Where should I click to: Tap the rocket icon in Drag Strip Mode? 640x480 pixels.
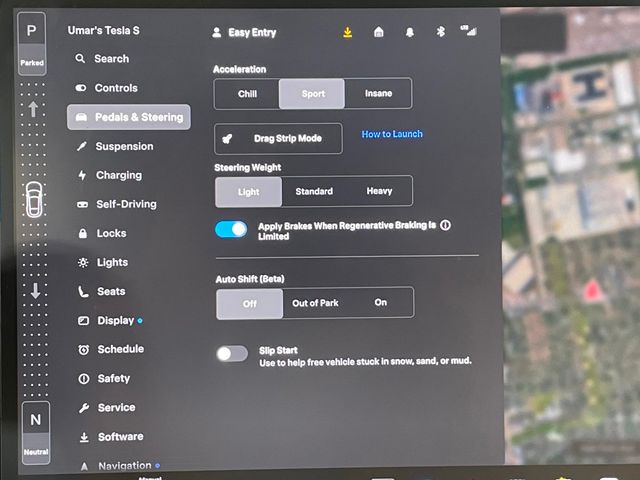click(227, 139)
